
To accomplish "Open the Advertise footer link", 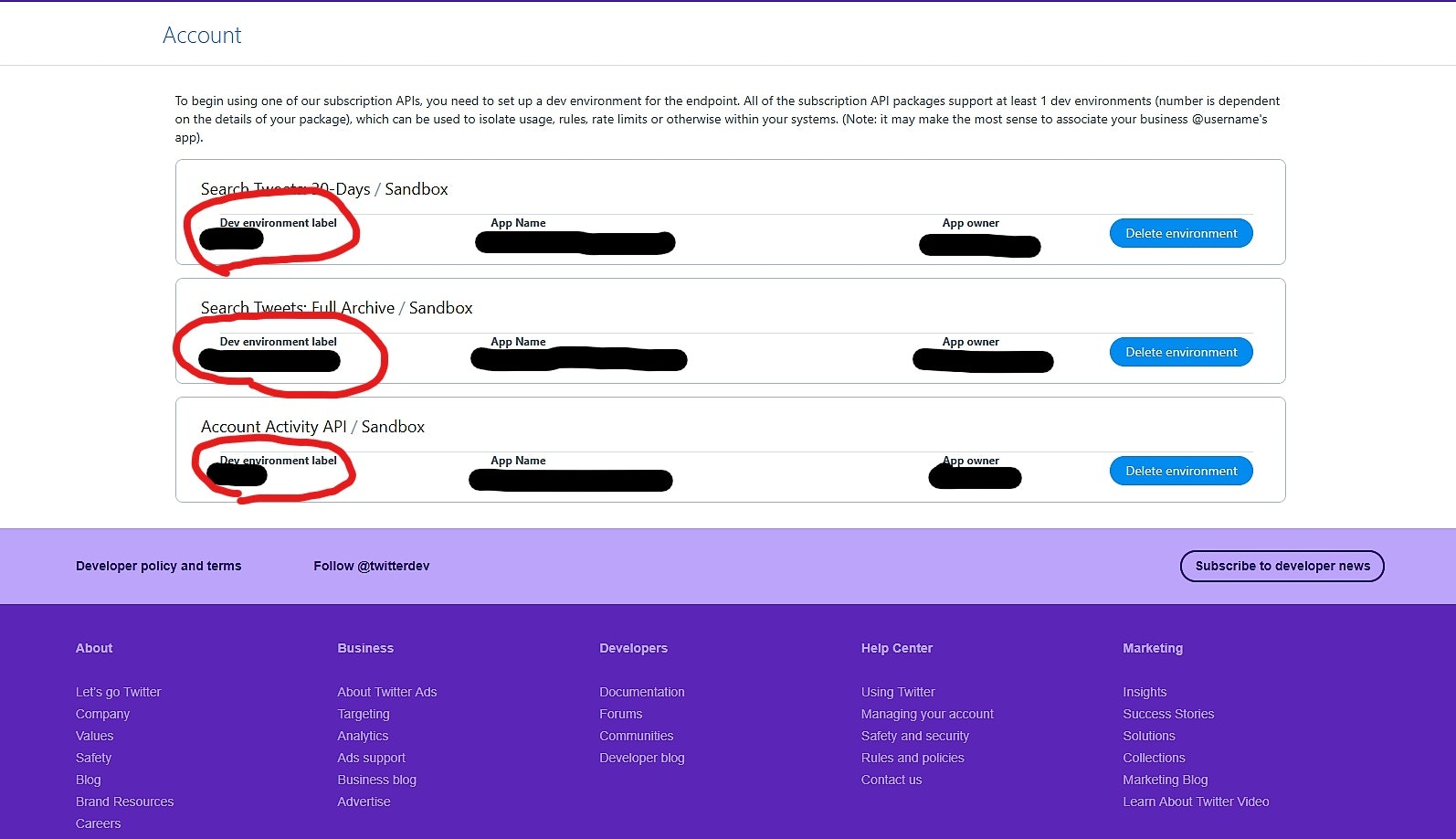I will pyautogui.click(x=364, y=802).
